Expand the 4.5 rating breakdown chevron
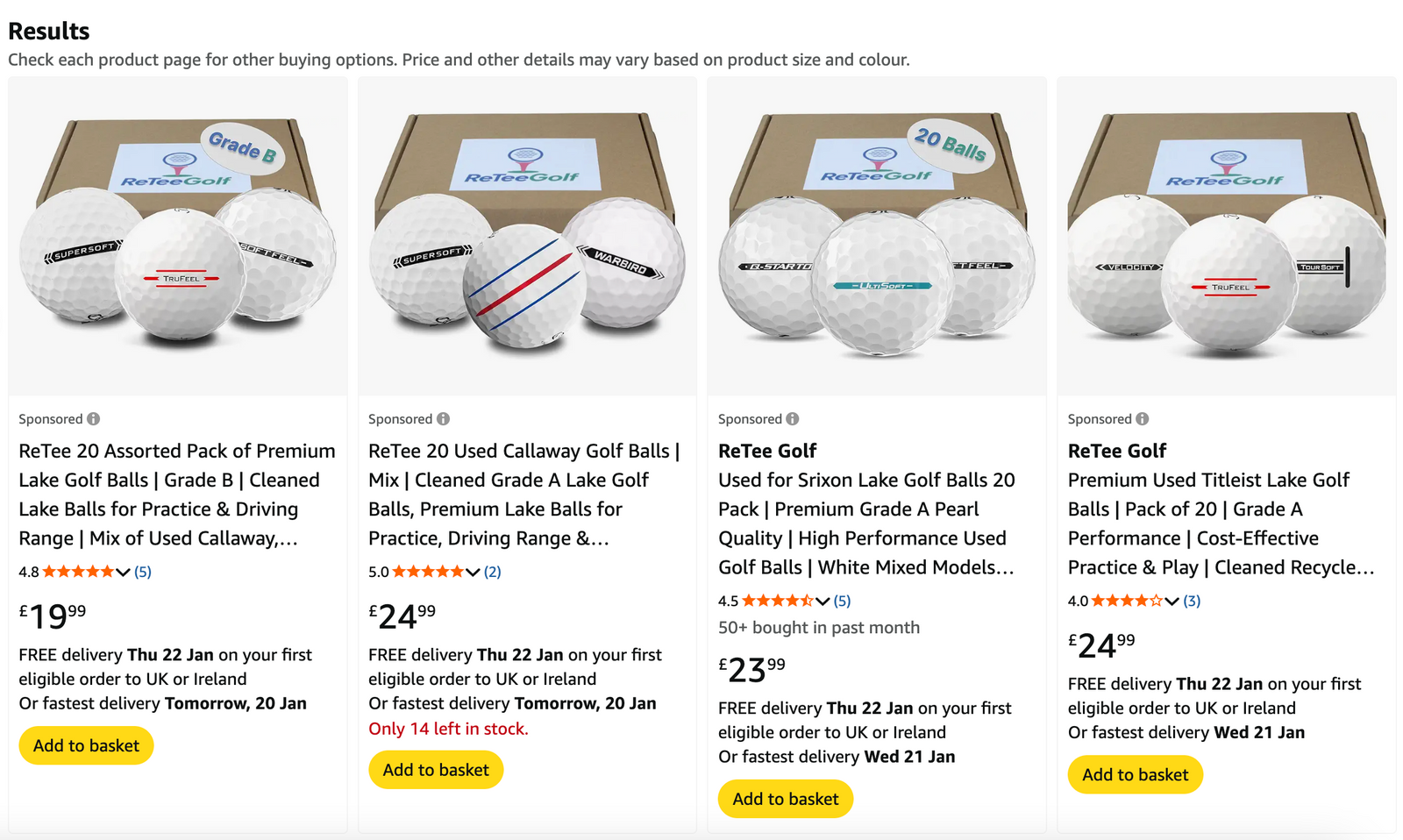 (823, 602)
